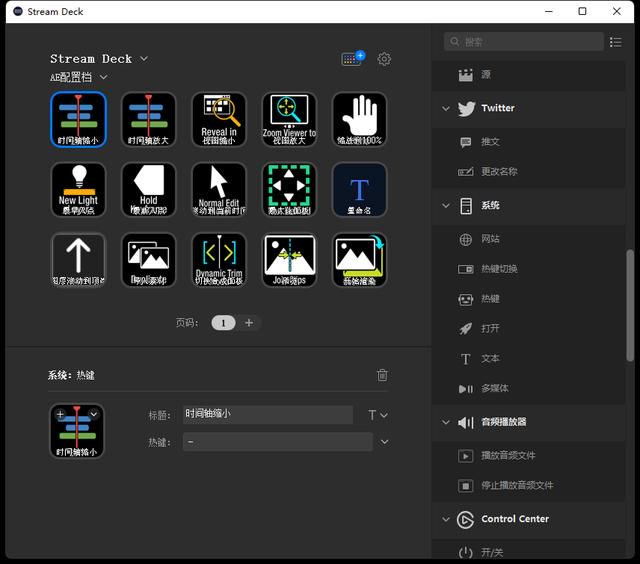Choose the 热键切换 hotkey switch action
The image size is (640, 564).
pyautogui.click(x=529, y=269)
